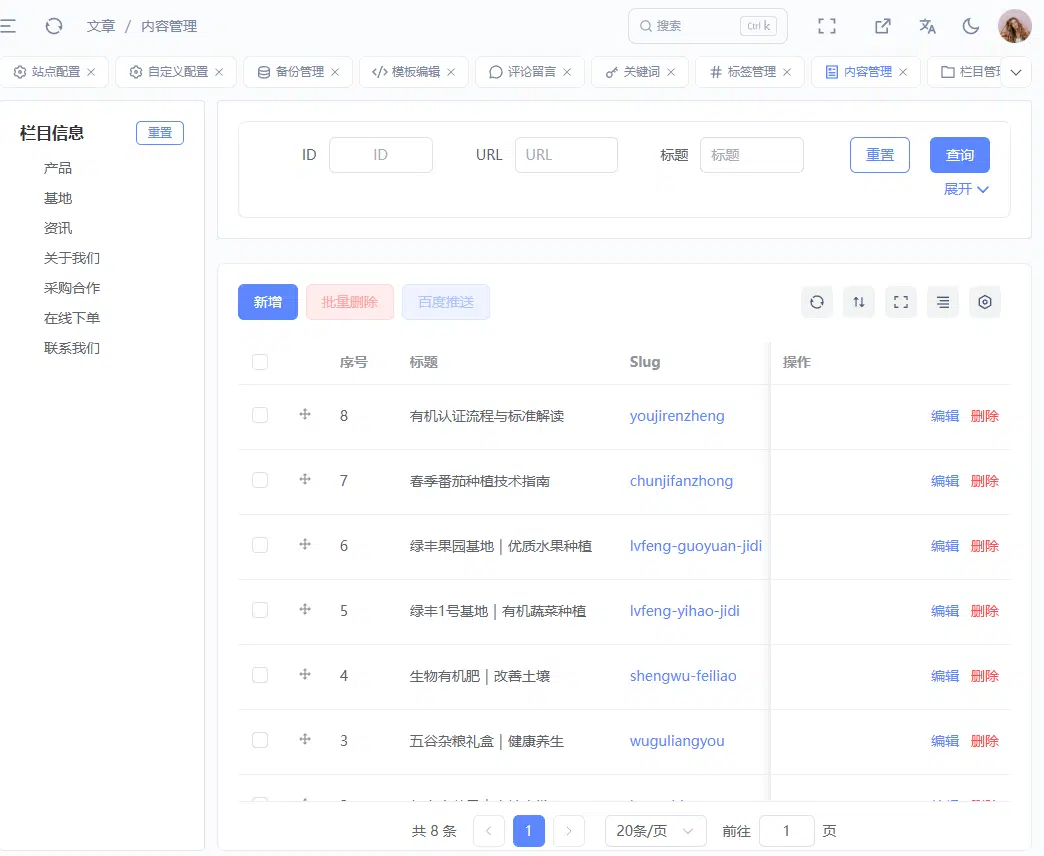Expand more filters with 展开
1044x856 pixels.
click(x=966, y=189)
